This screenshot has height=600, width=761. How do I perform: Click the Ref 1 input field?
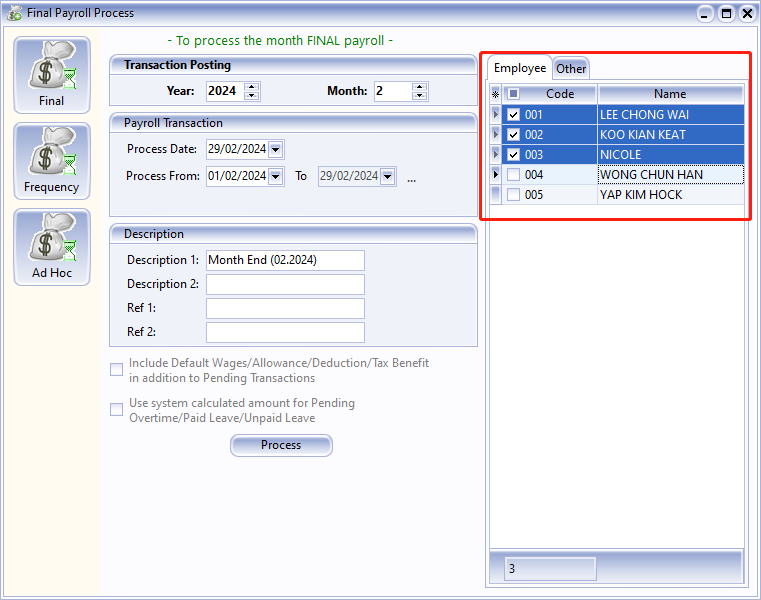point(285,308)
